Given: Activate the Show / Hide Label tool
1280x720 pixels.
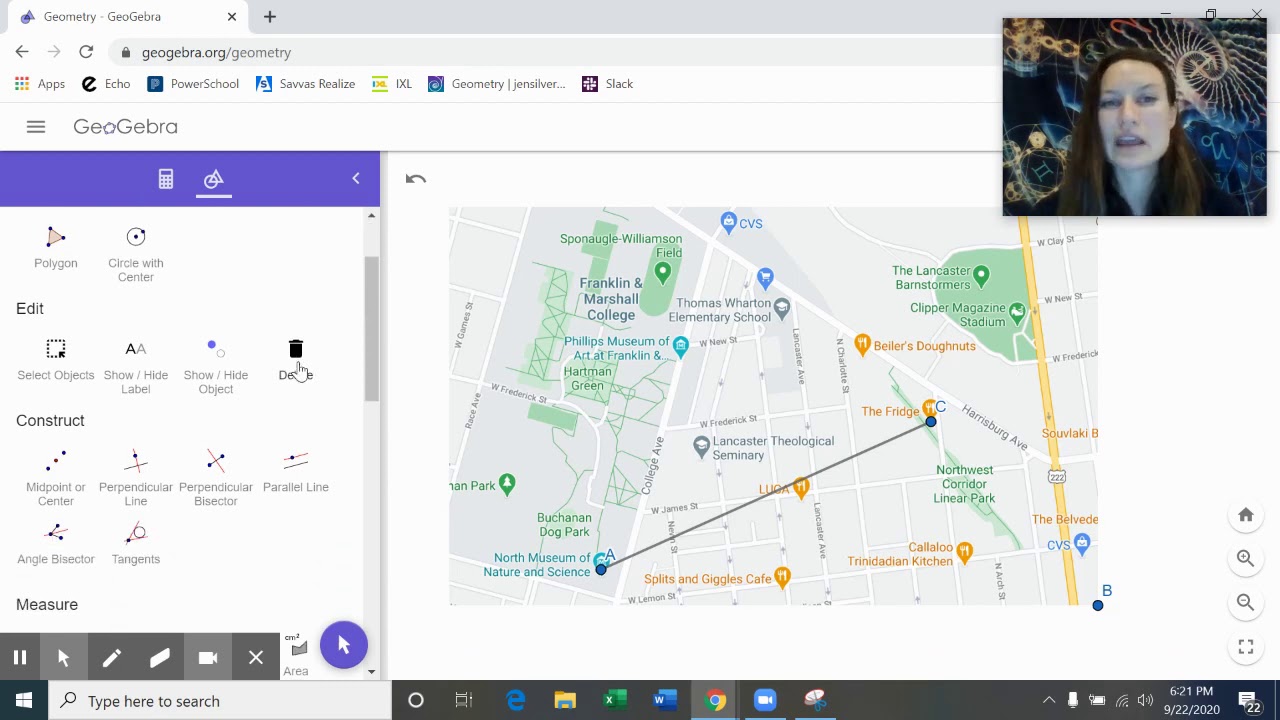Looking at the screenshot, I should coord(136,366).
